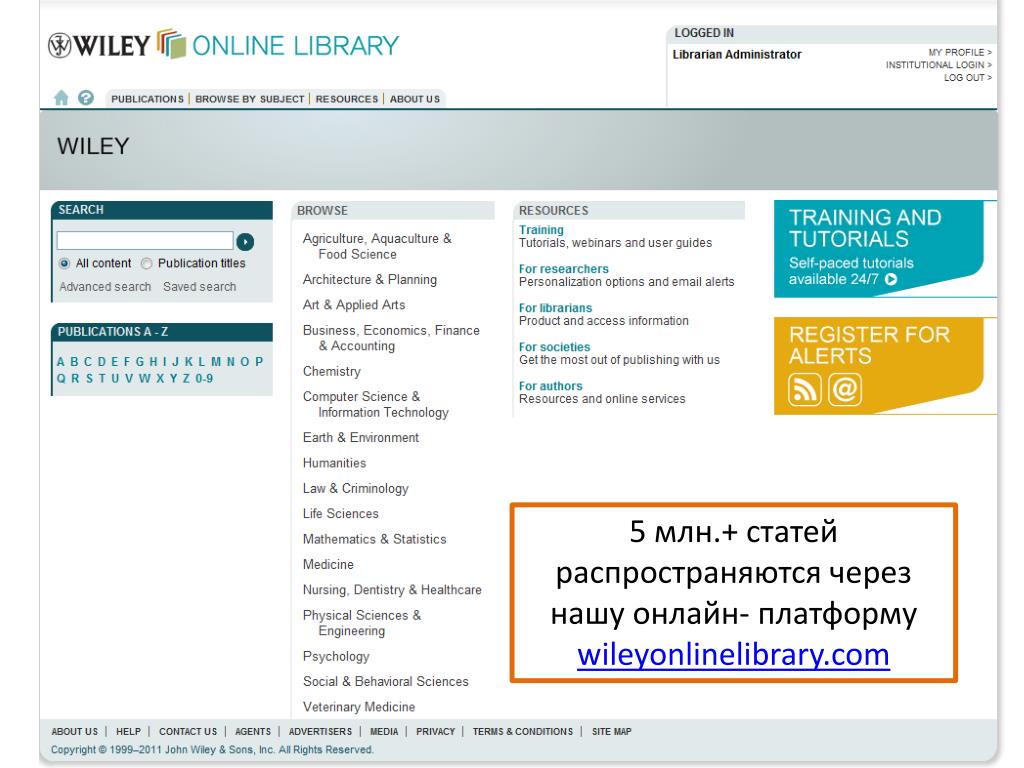The width and height of the screenshot is (1024, 768).
Task: Click footer Terms & Conditions link
Action: click(522, 732)
